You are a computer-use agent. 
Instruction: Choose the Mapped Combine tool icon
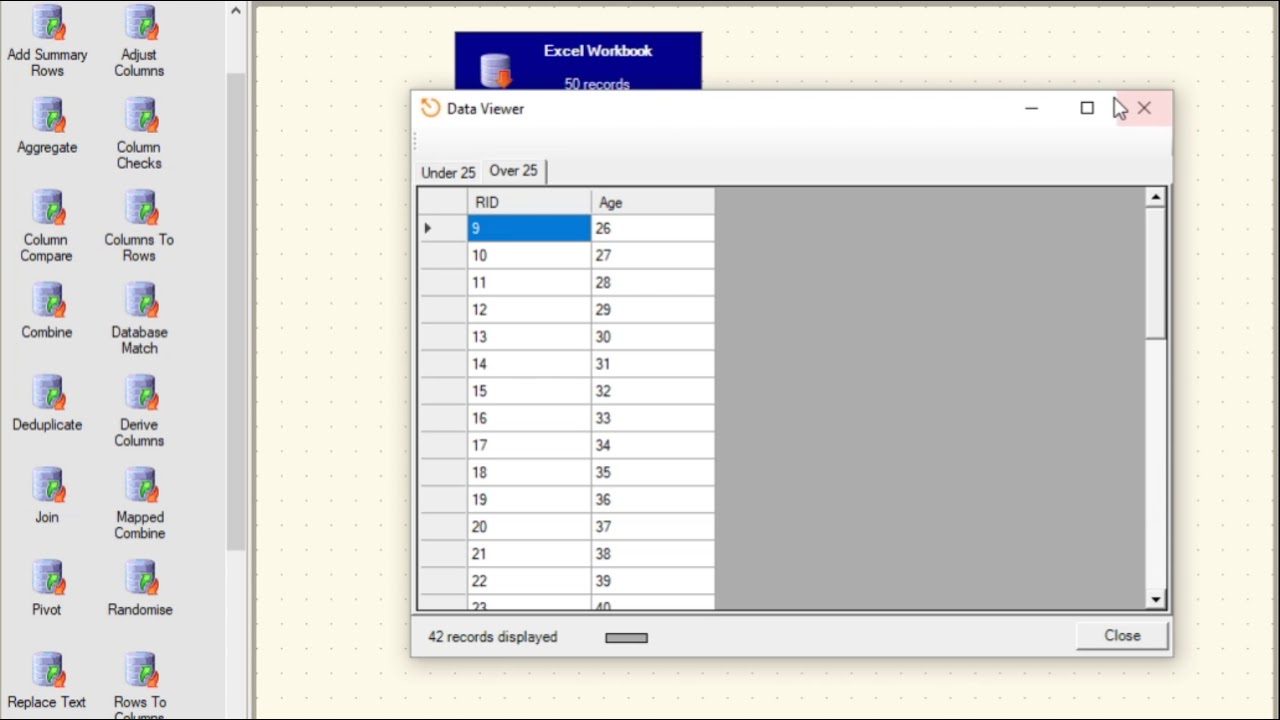pos(140,484)
